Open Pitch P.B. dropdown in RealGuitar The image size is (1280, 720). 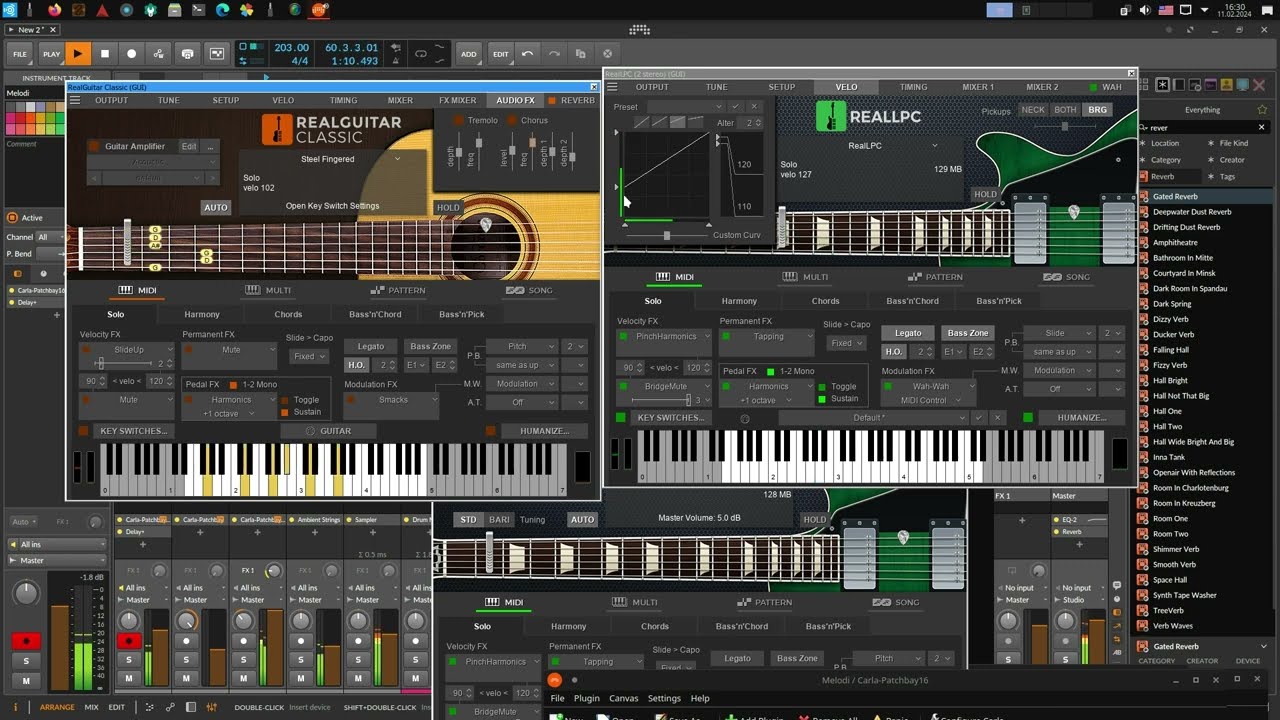tap(523, 346)
